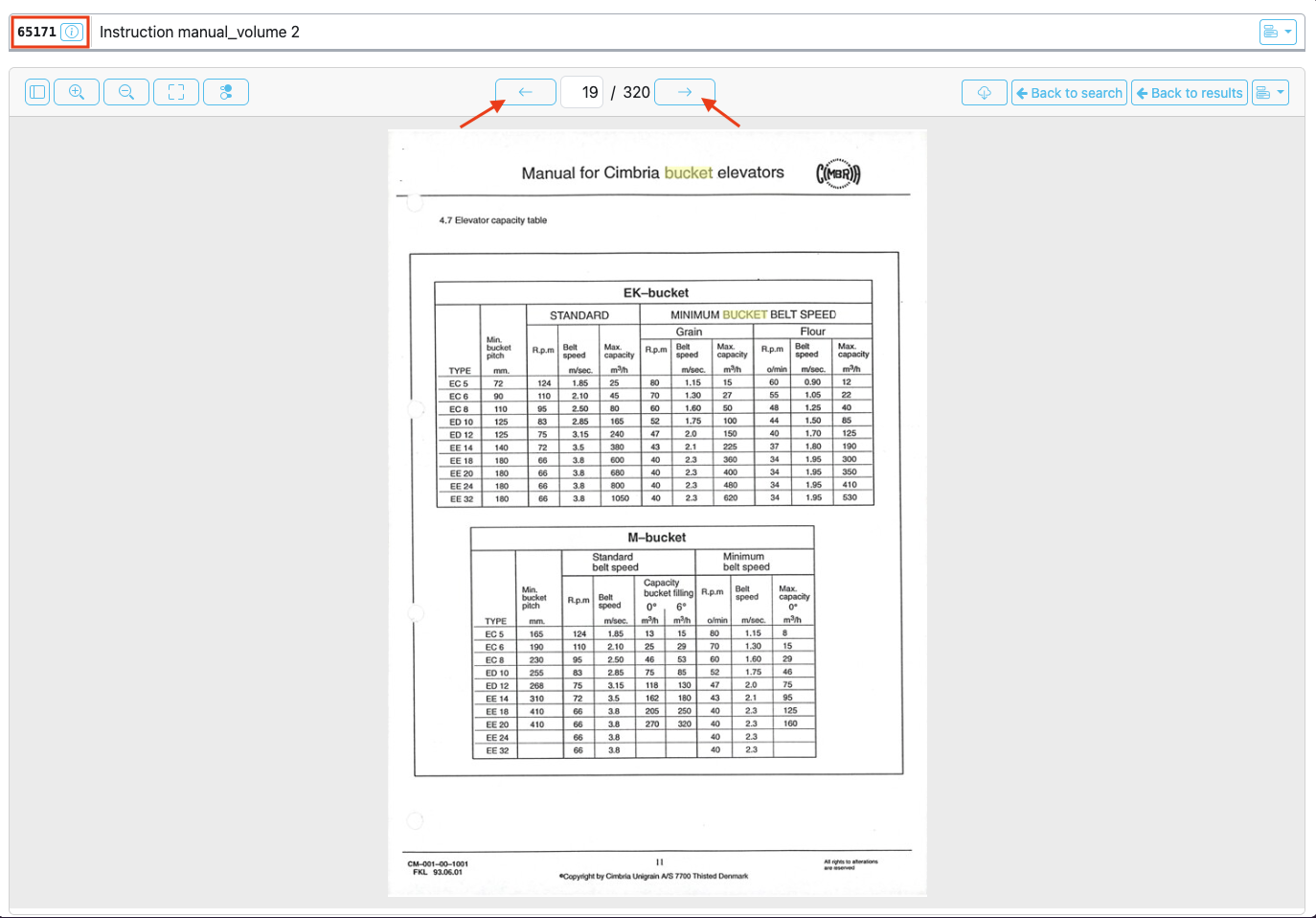Open layout dropdown beside Back to results
This screenshot has width=1316, height=918.
(x=1270, y=92)
